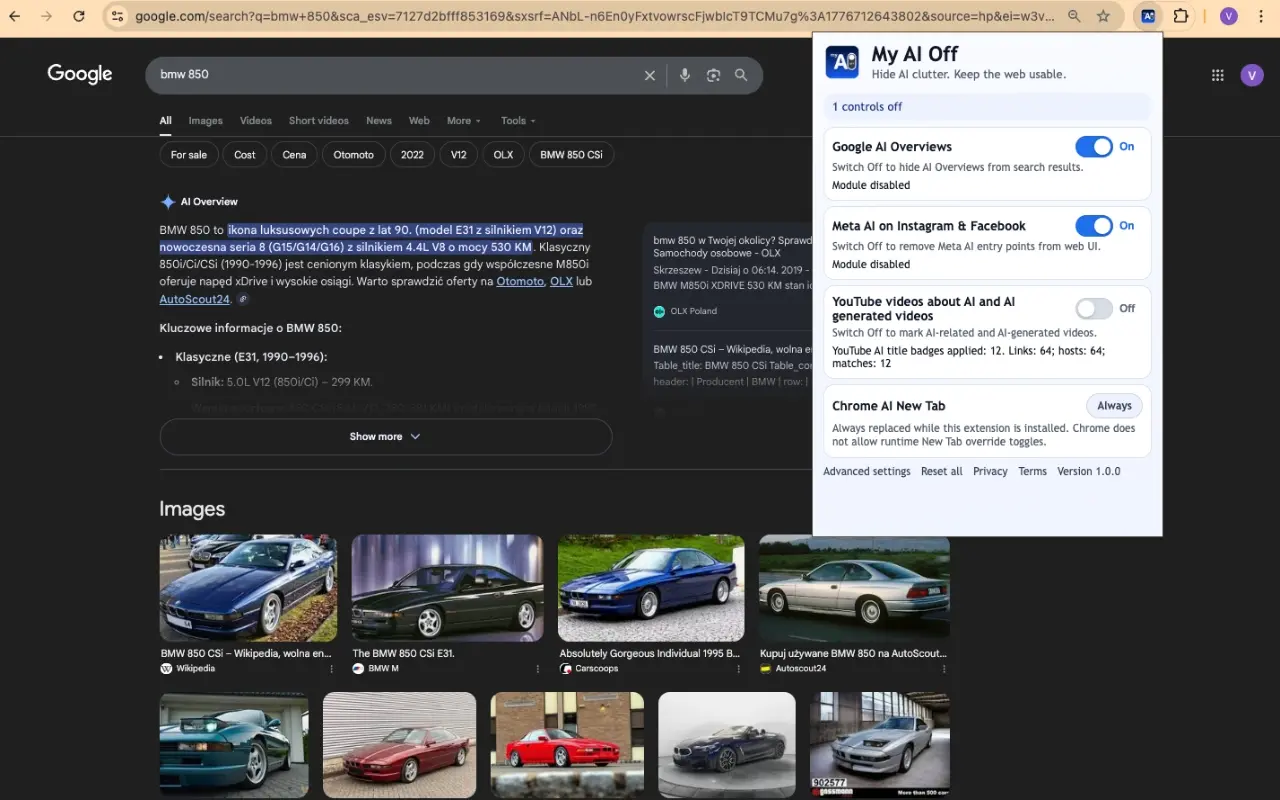Open the Tools dropdown
Image resolution: width=1280 pixels, height=800 pixels.
pyautogui.click(x=518, y=121)
